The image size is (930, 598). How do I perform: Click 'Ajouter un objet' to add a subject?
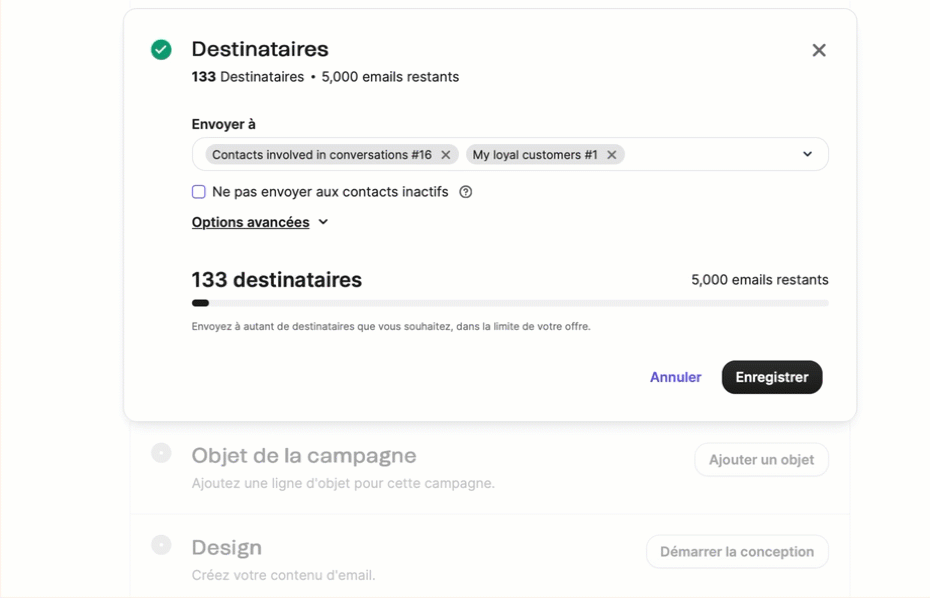[x=761, y=459]
